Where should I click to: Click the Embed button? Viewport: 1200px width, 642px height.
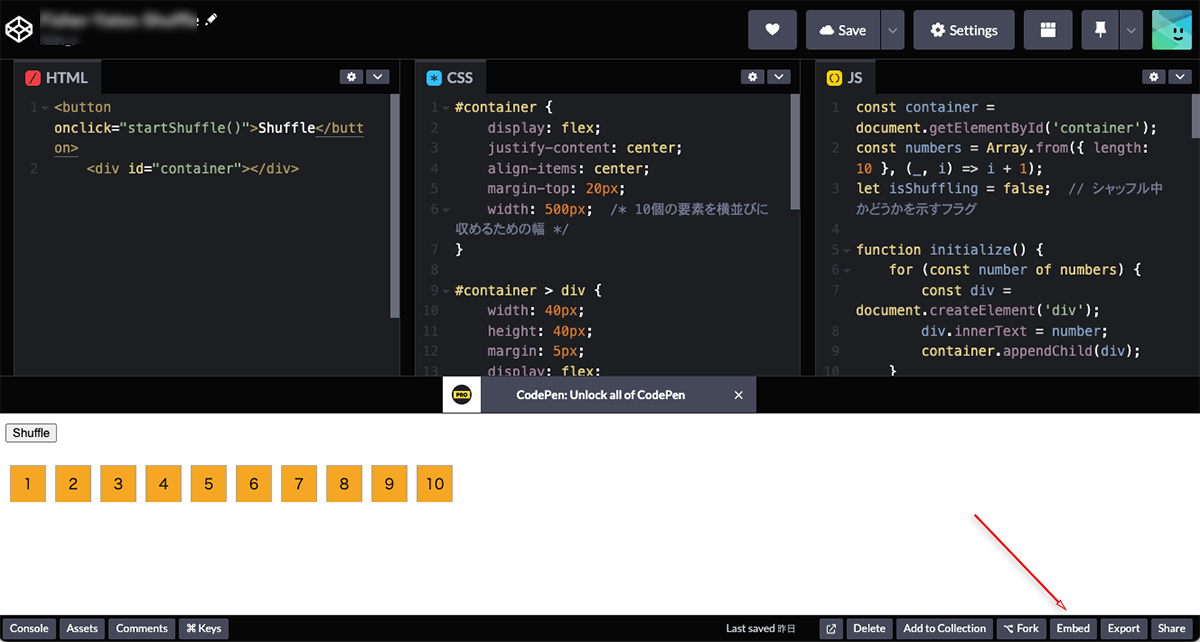coord(1073,628)
